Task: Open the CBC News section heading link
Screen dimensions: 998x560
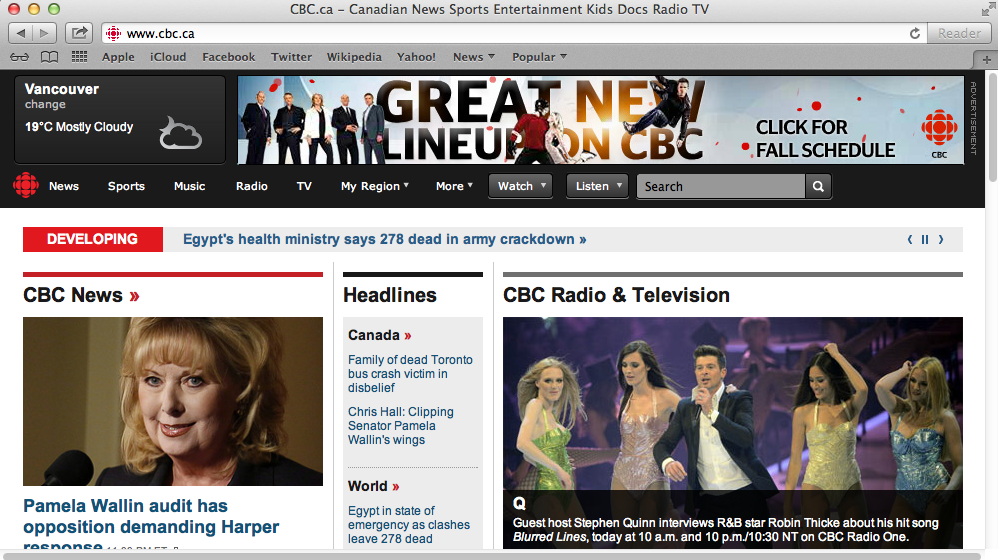Action: click(81, 295)
